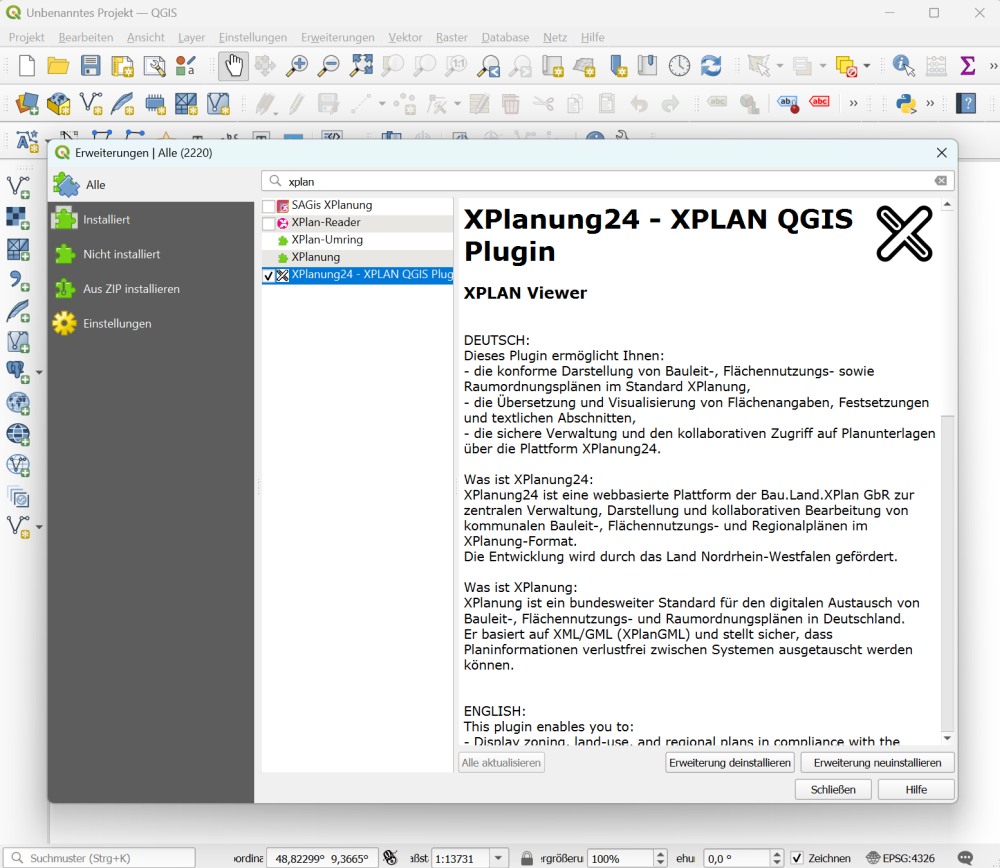
Task: Click the Refresh map icon
Action: (711, 66)
